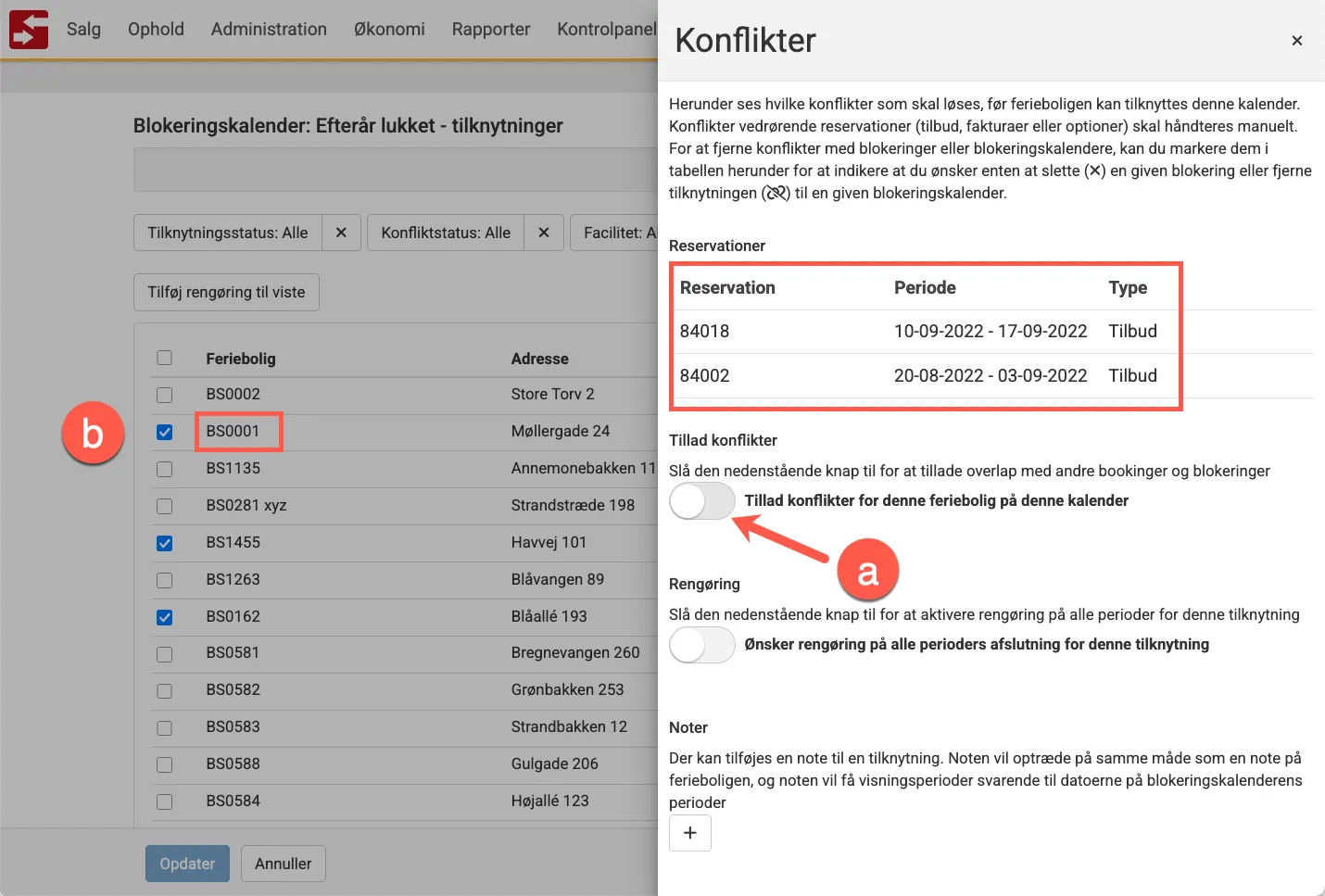Remove the Facilitet filter chip

pos(649,233)
